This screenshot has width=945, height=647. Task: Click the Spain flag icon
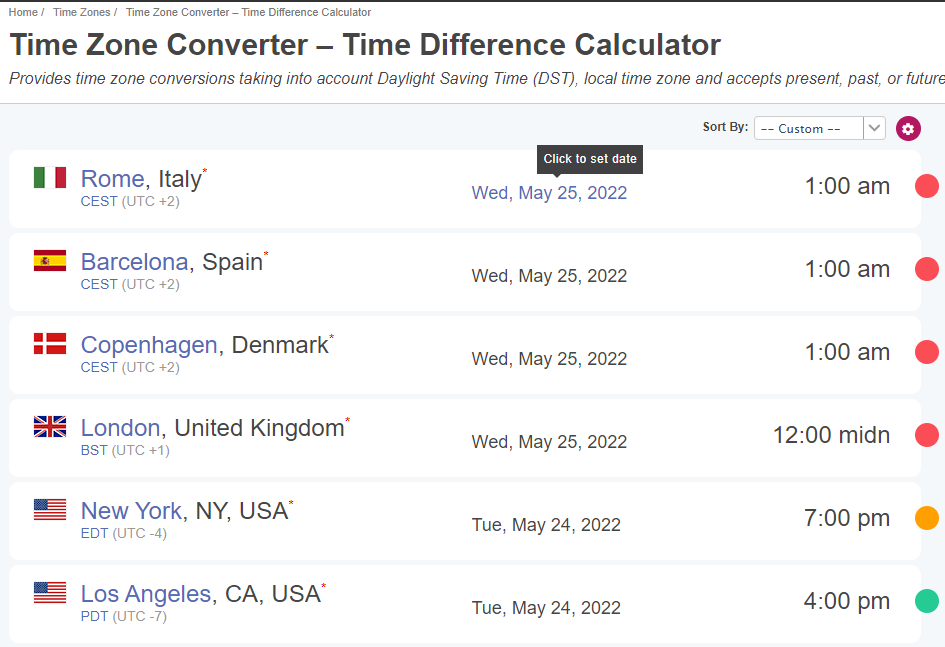coord(50,260)
